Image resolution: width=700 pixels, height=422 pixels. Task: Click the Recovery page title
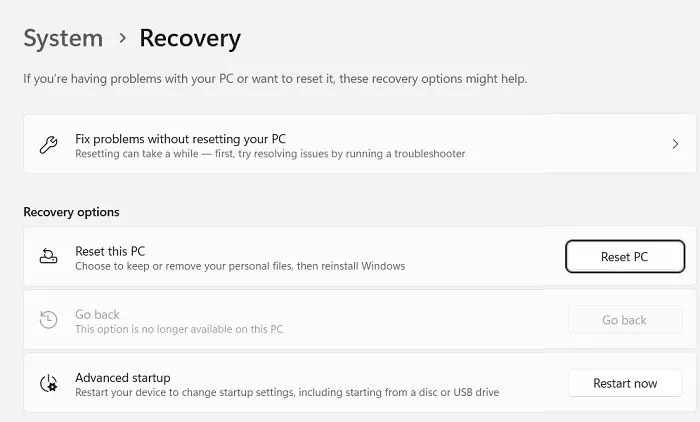[190, 39]
